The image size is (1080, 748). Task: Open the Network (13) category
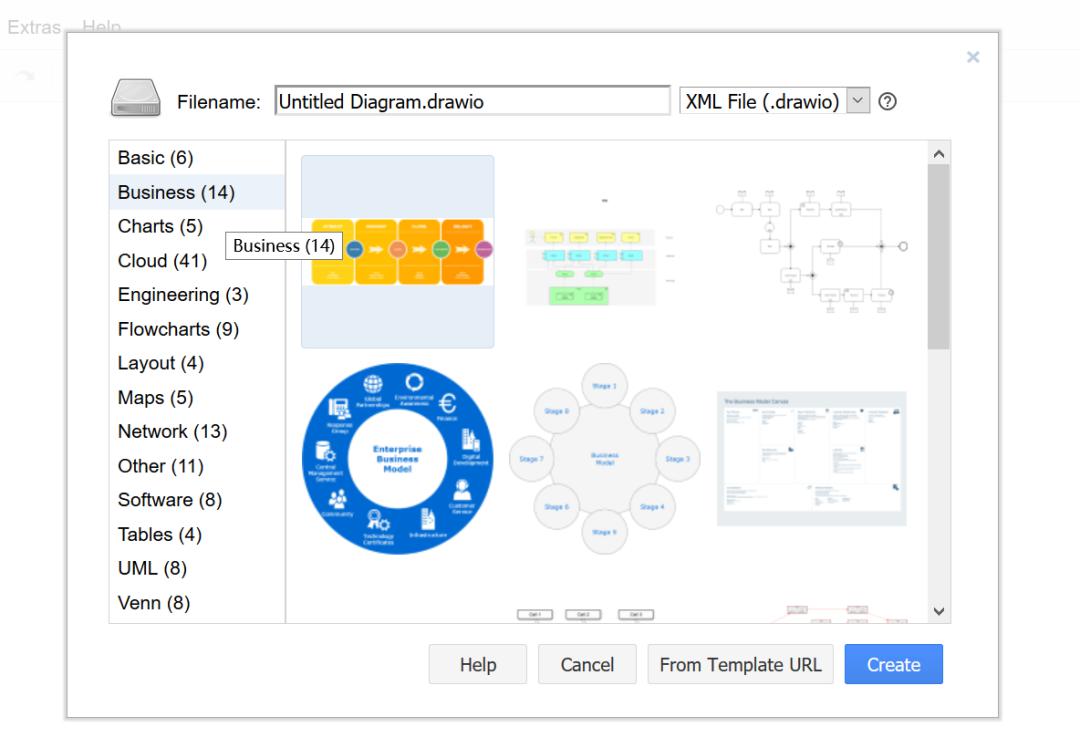pyautogui.click(x=172, y=432)
